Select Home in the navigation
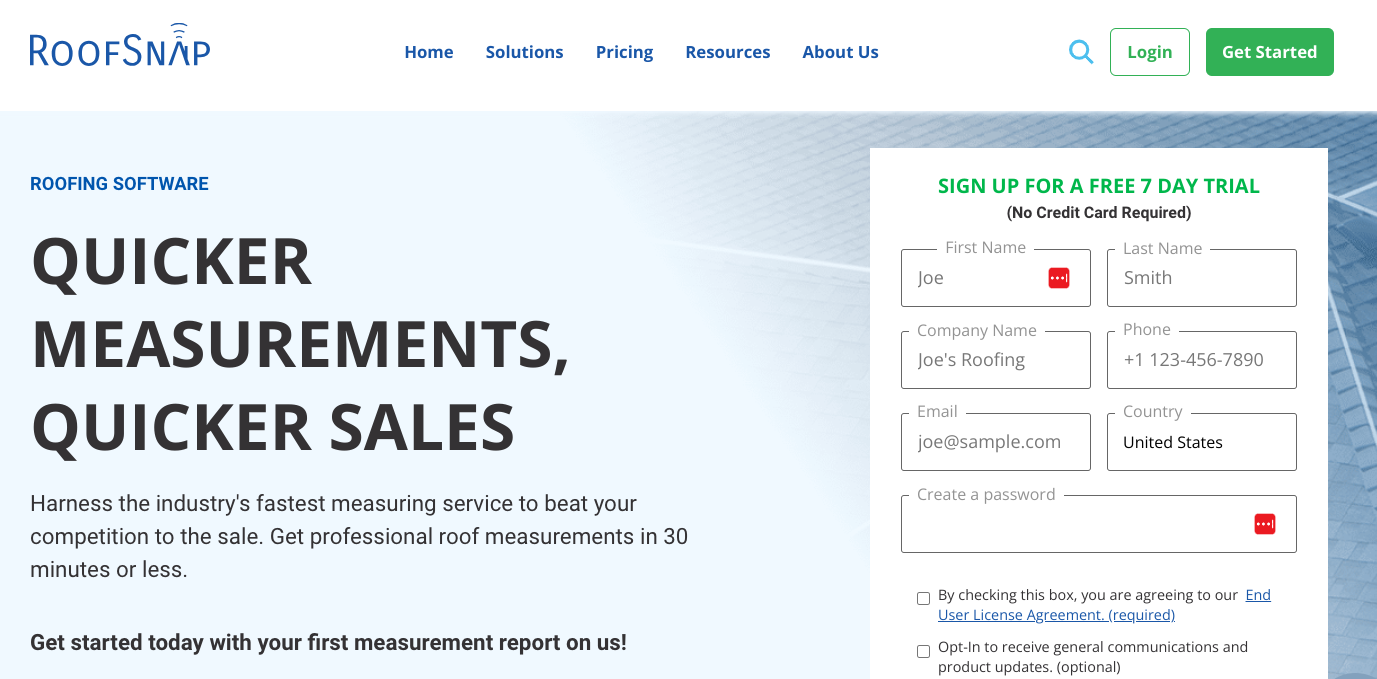The image size is (1377, 679). pyautogui.click(x=428, y=51)
